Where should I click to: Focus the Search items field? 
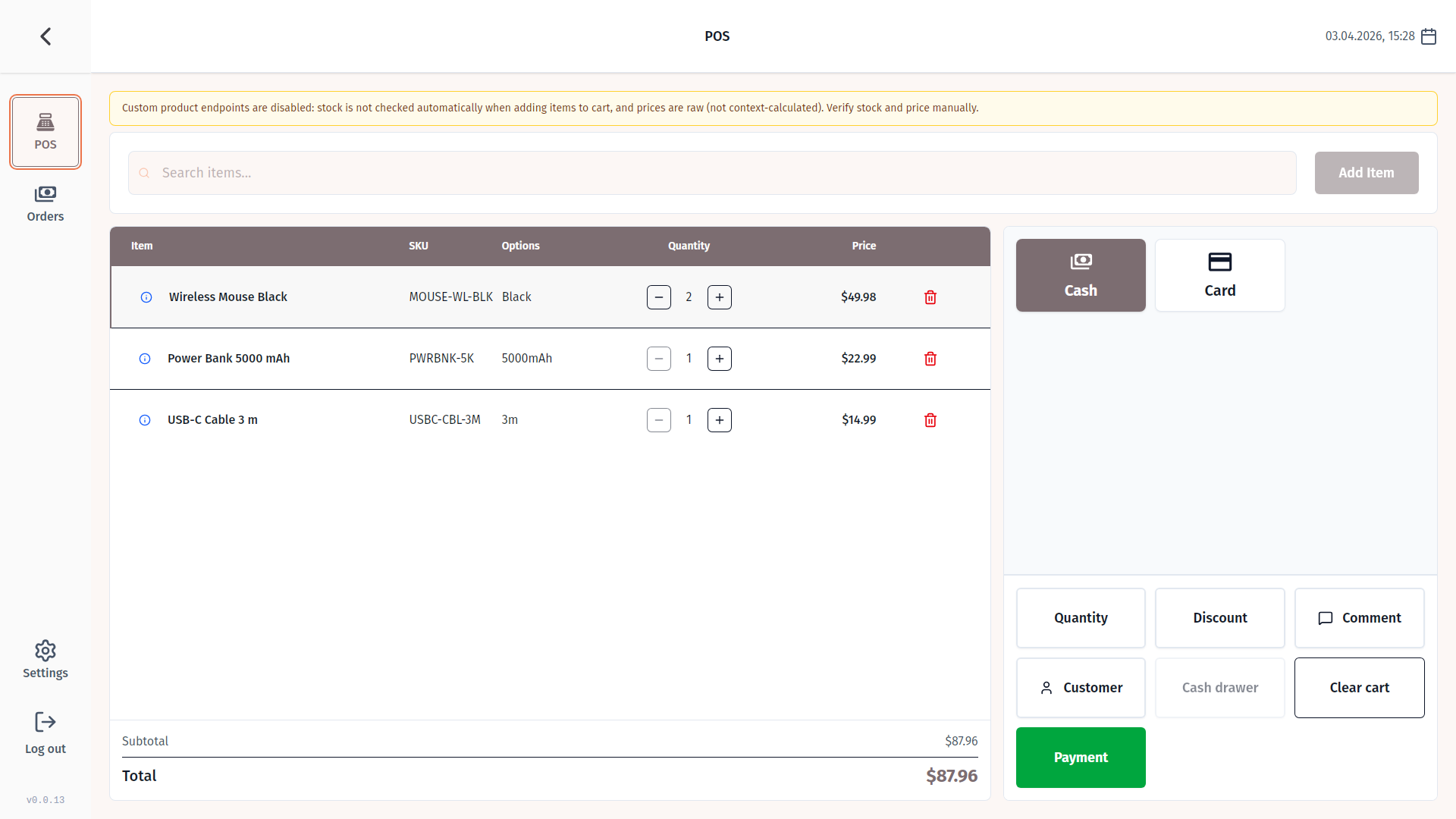(x=712, y=173)
